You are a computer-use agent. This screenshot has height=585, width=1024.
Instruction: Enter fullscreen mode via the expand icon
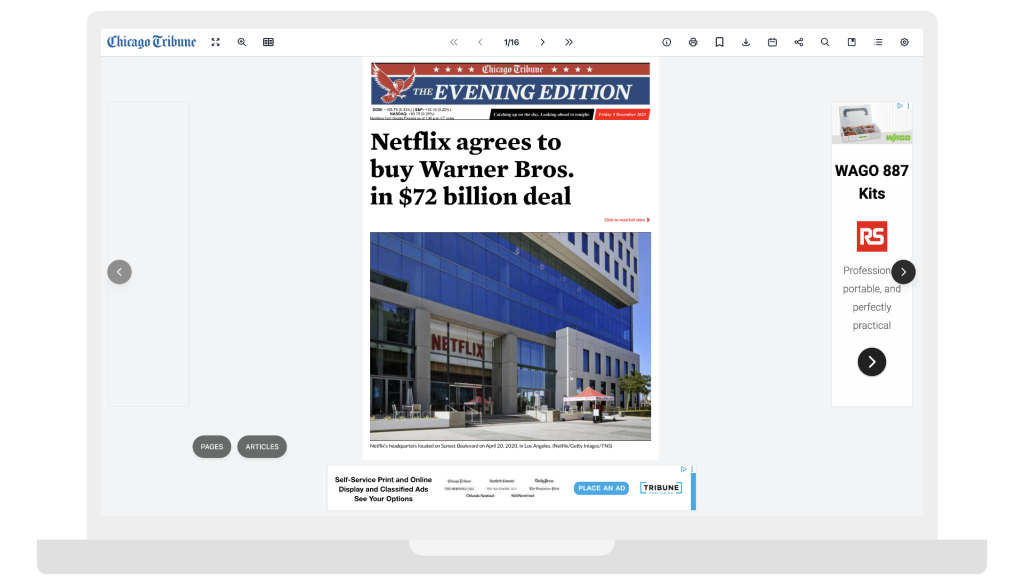(216, 42)
